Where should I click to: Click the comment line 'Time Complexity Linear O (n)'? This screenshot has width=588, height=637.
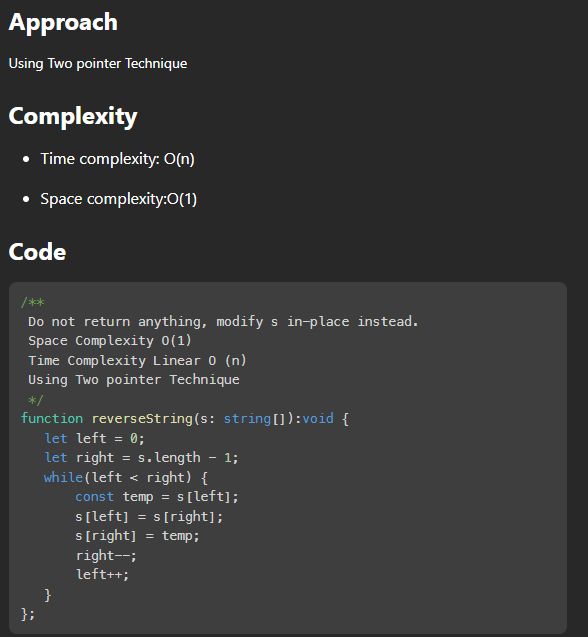coord(137,360)
